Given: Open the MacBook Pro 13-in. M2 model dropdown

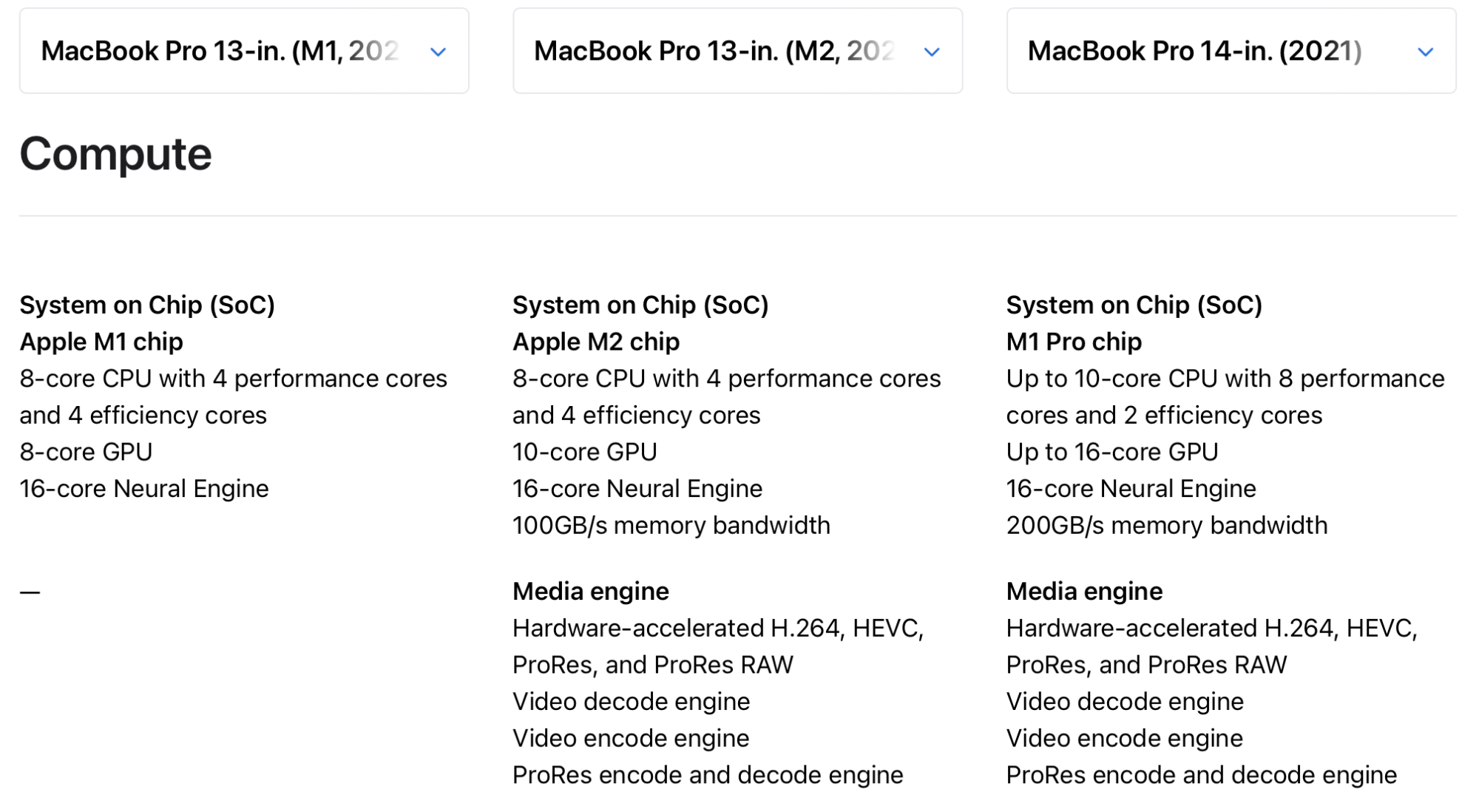Looking at the screenshot, I should pyautogui.click(x=737, y=51).
